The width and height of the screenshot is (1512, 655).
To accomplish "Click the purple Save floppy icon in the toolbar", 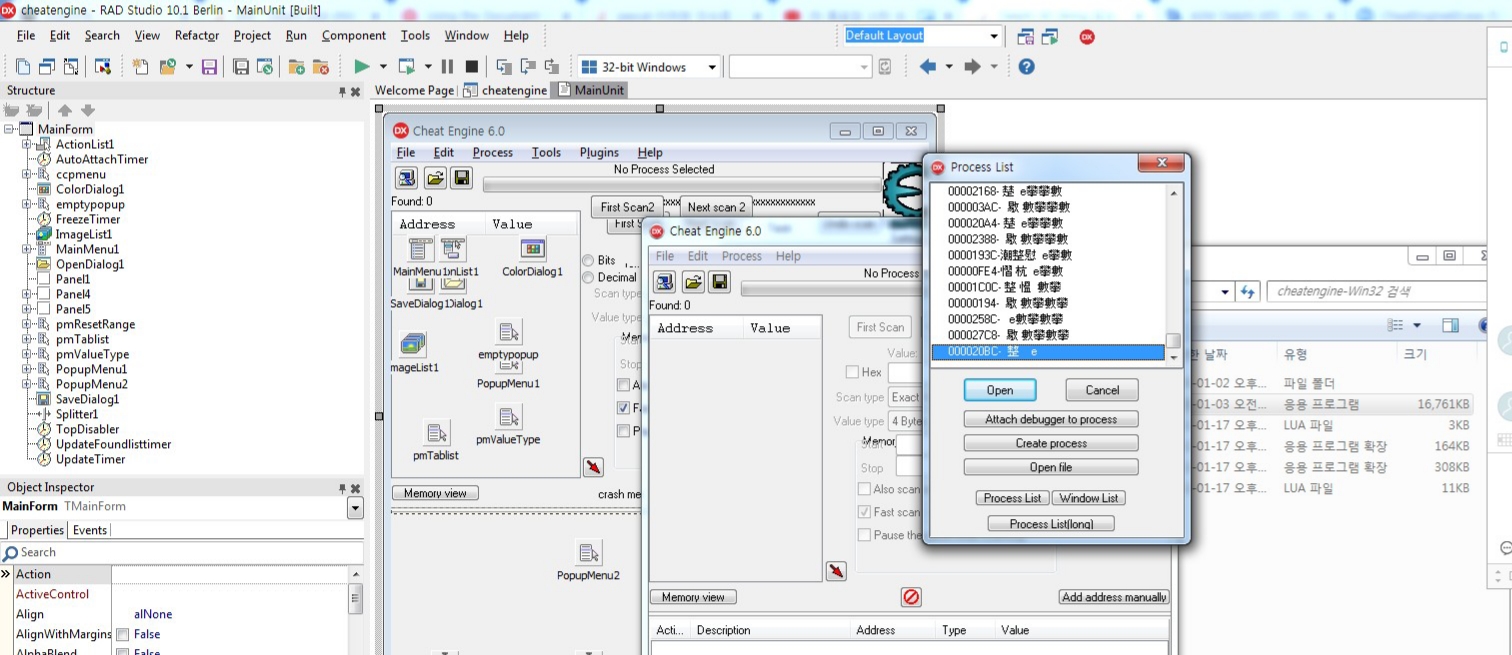I will click(209, 67).
